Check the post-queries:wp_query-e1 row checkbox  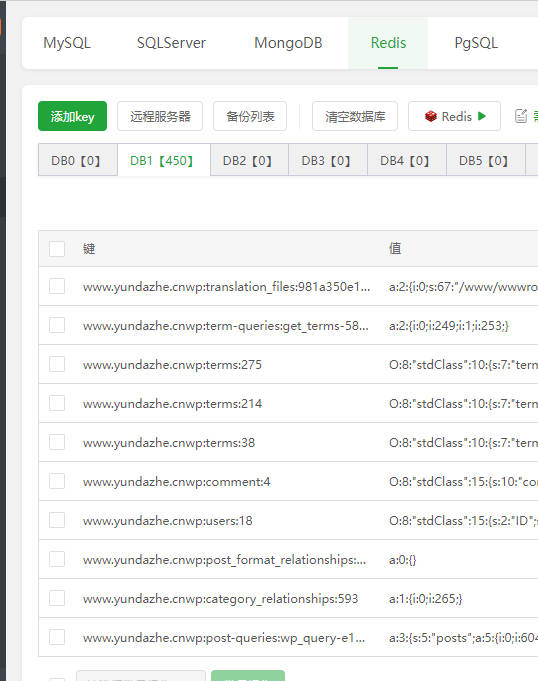[x=57, y=637]
